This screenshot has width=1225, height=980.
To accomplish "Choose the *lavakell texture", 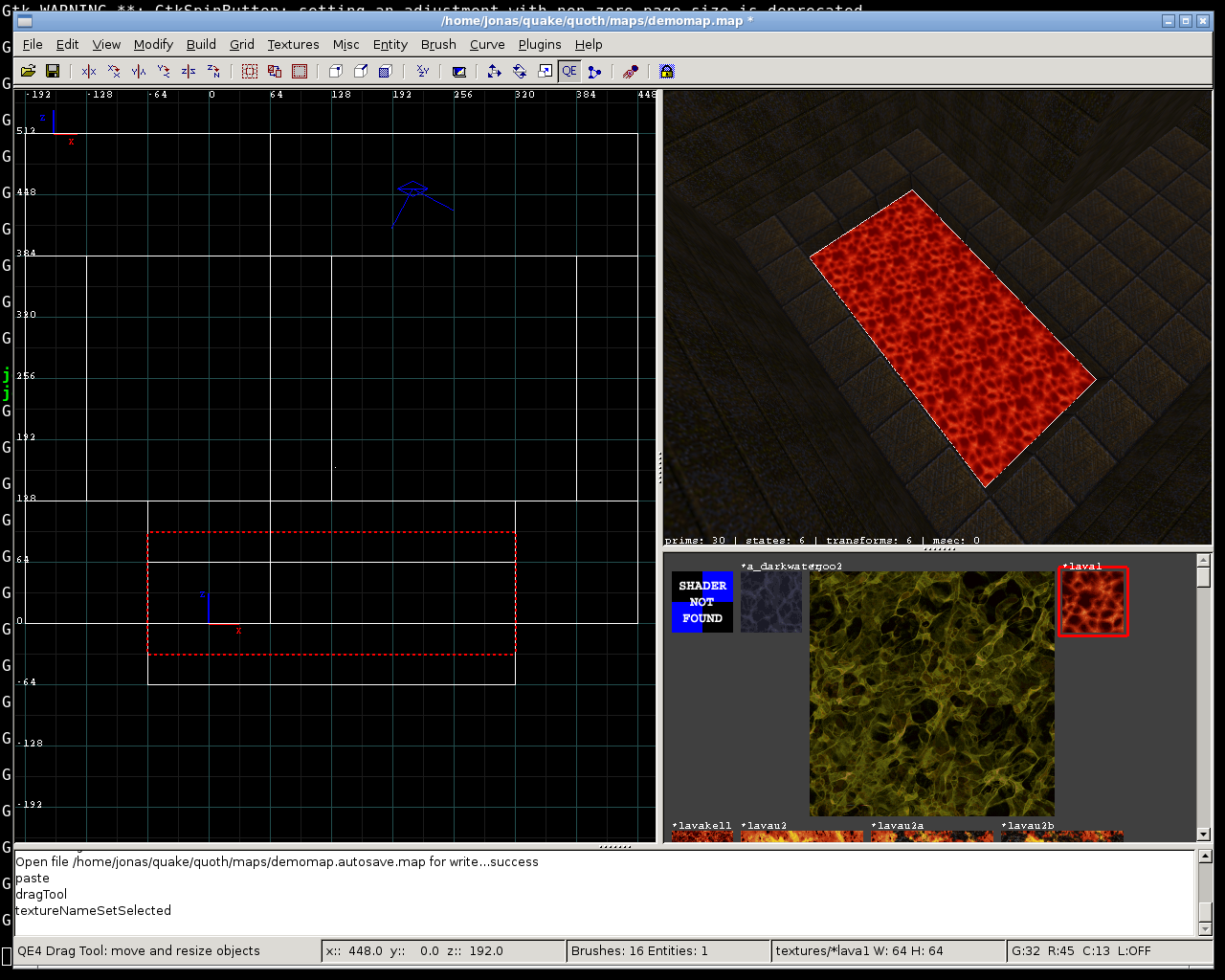I will click(702, 835).
